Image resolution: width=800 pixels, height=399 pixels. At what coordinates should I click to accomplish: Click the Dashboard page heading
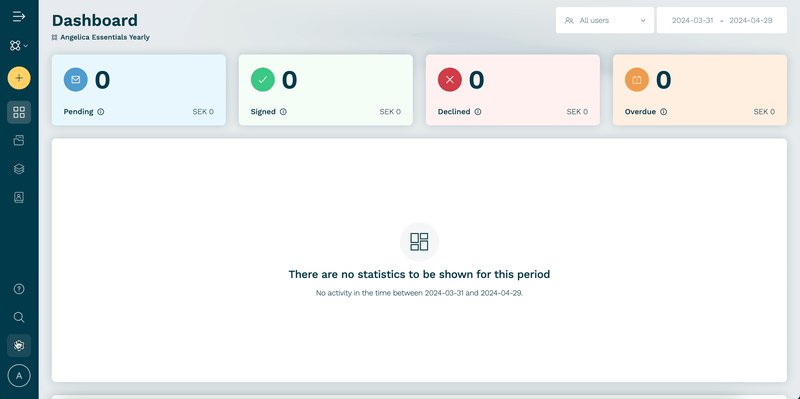[95, 20]
